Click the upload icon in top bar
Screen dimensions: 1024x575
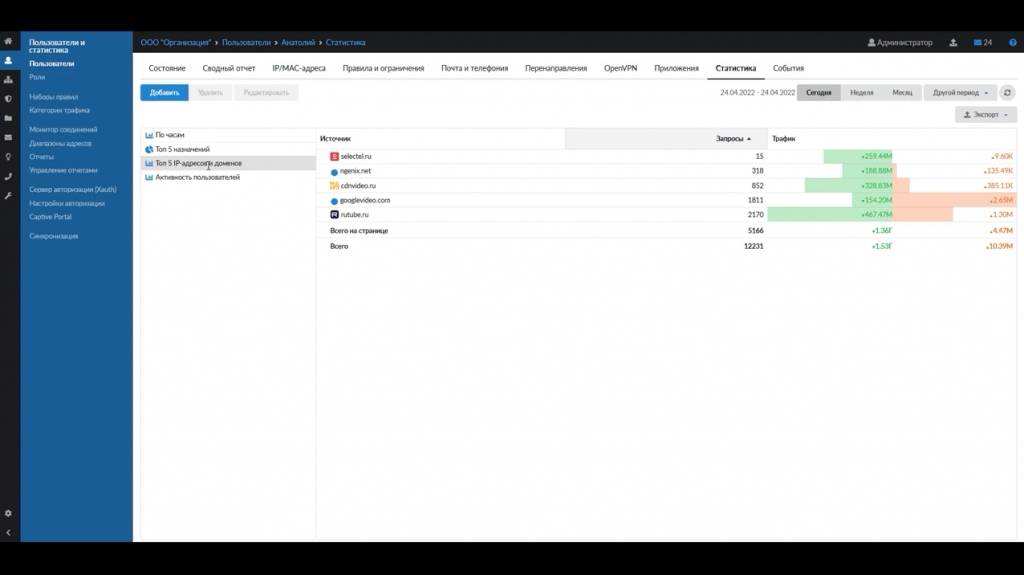pos(953,42)
